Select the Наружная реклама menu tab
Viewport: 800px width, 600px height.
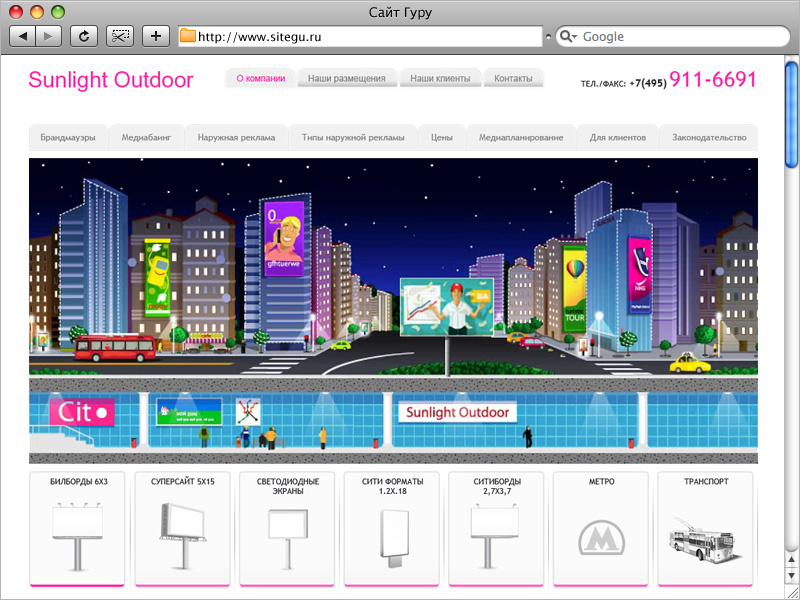point(236,137)
